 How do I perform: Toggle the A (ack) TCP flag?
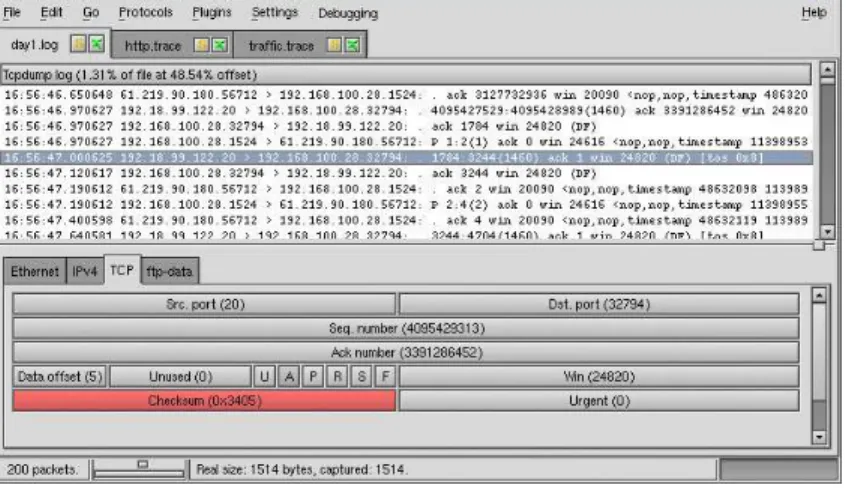click(x=289, y=377)
